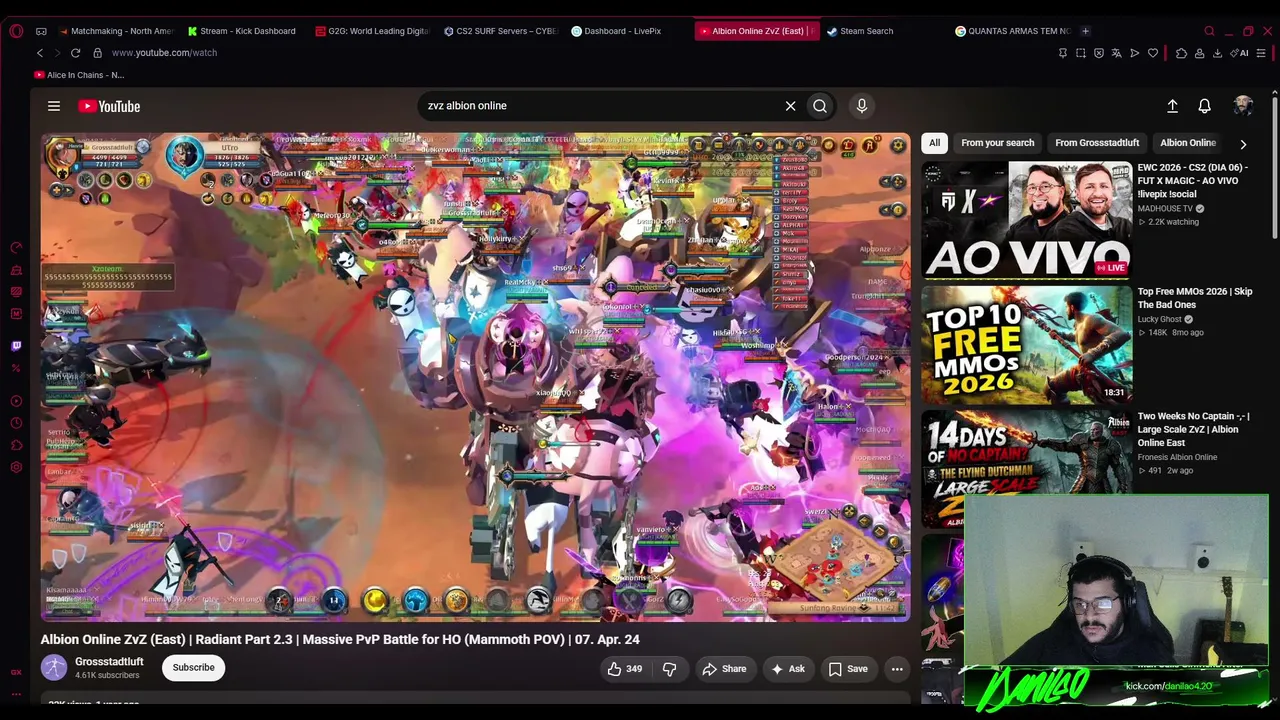Open the Grossstadtluft channel name link

point(109,662)
